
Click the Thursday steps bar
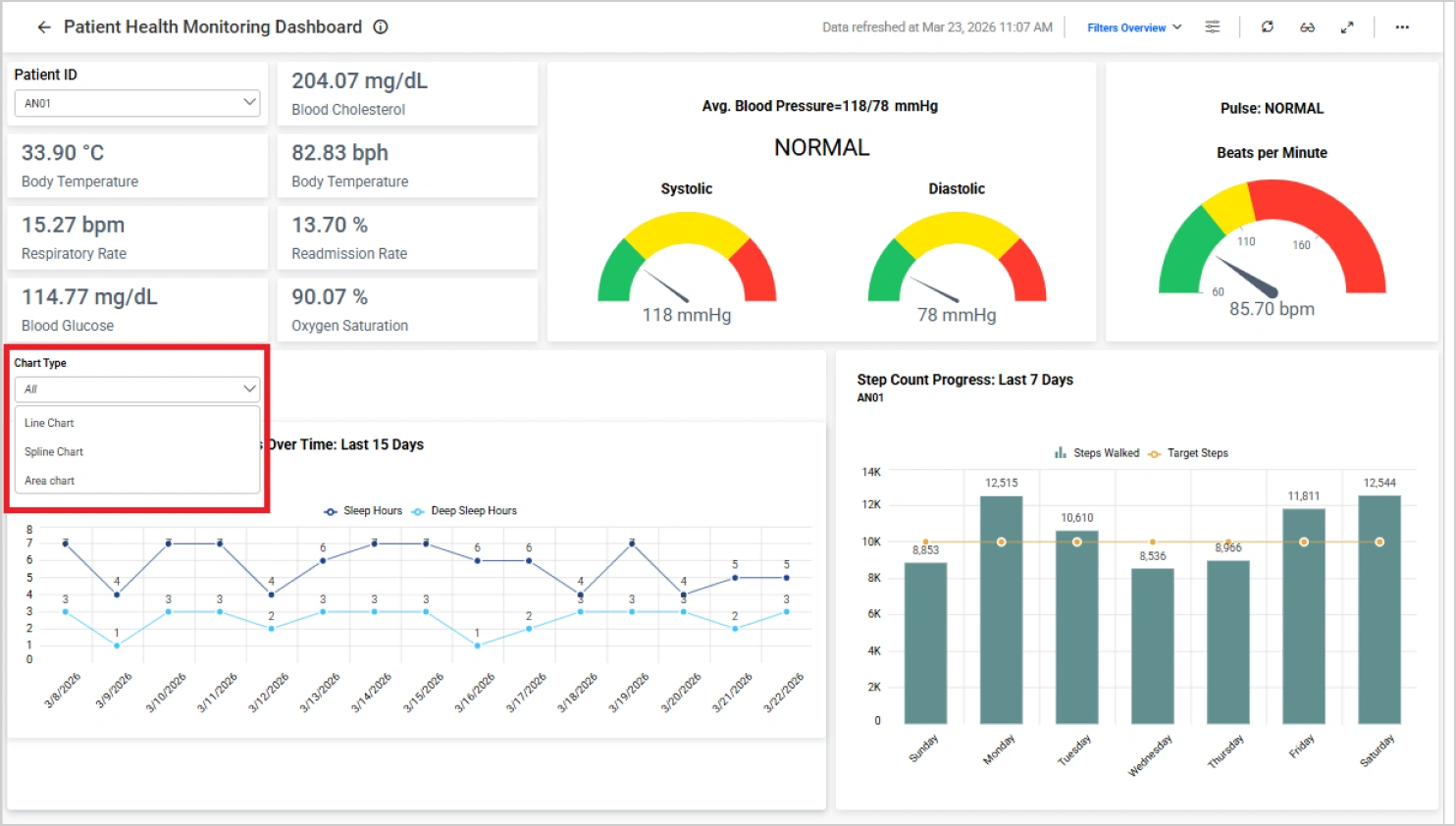pos(1228,643)
